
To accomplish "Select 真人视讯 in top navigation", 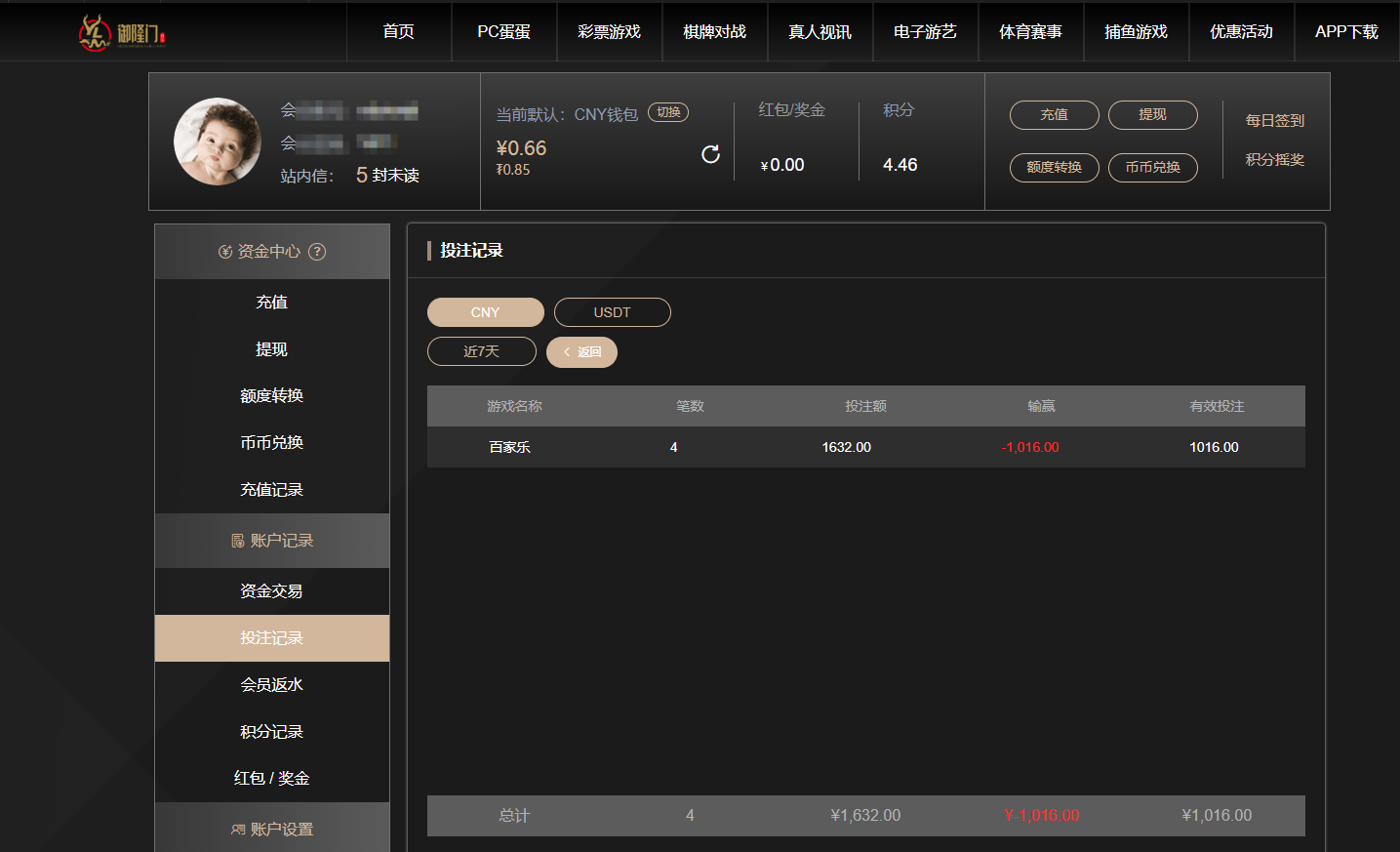I will [820, 31].
